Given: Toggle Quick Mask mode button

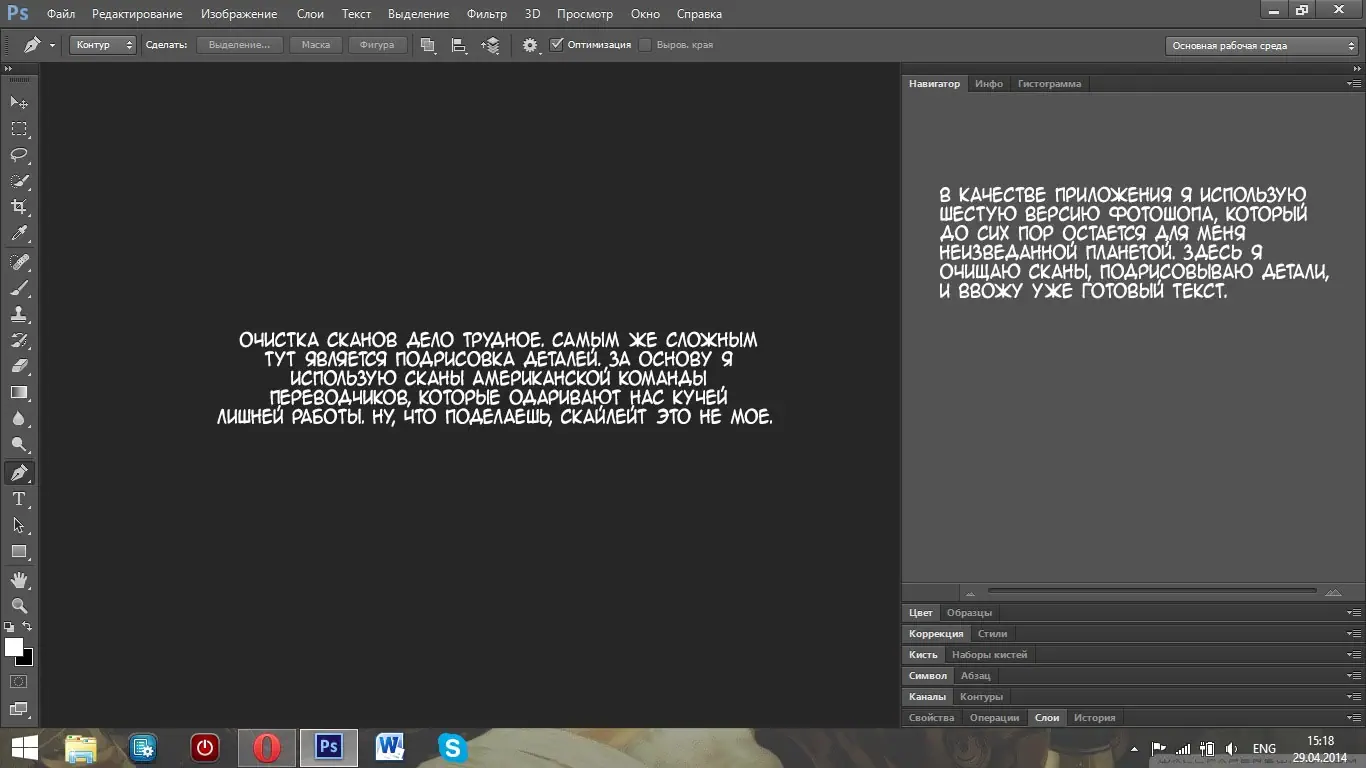Looking at the screenshot, I should pos(19,682).
